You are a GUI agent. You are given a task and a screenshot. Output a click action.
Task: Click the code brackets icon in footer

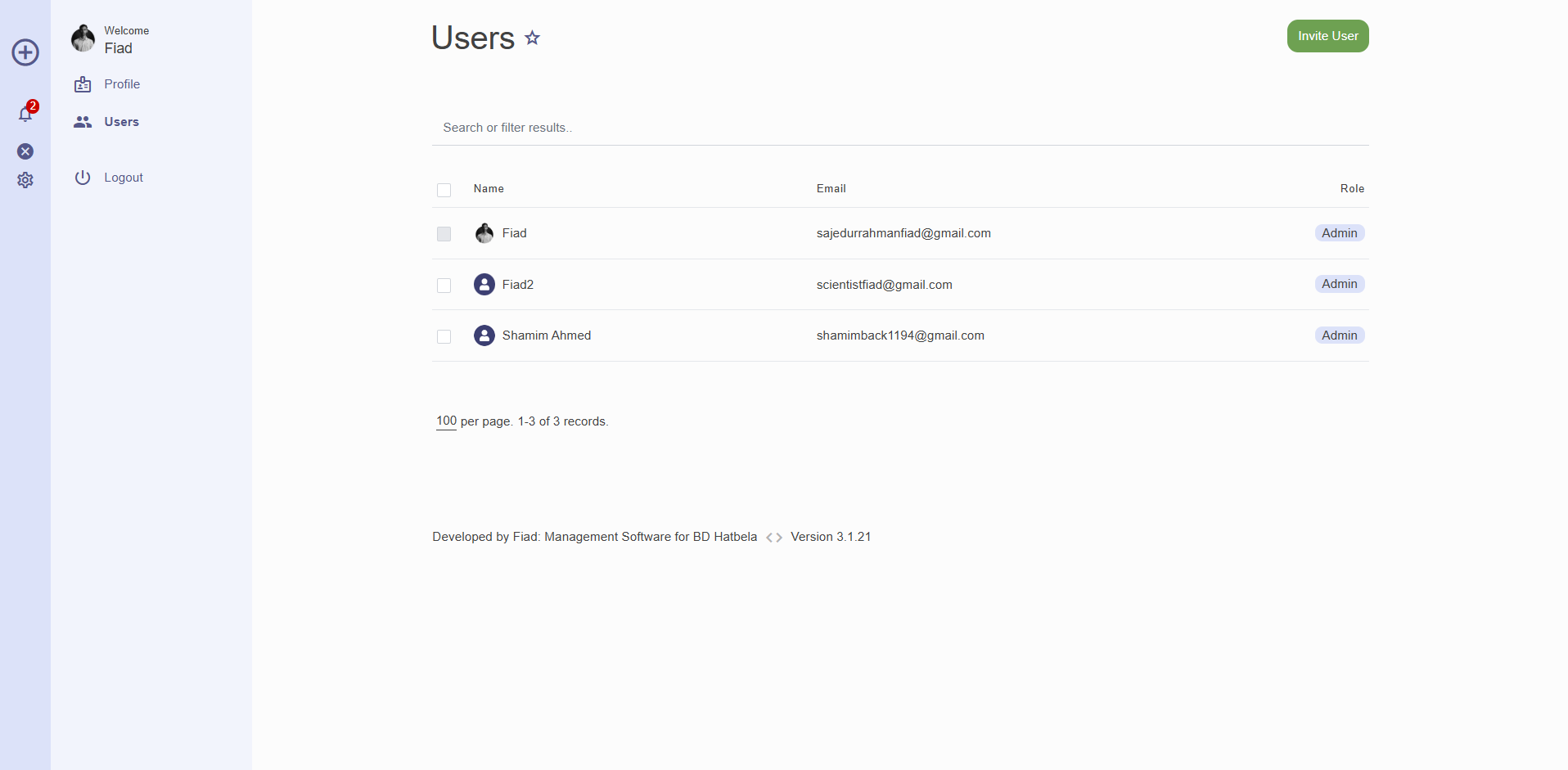coord(774,538)
